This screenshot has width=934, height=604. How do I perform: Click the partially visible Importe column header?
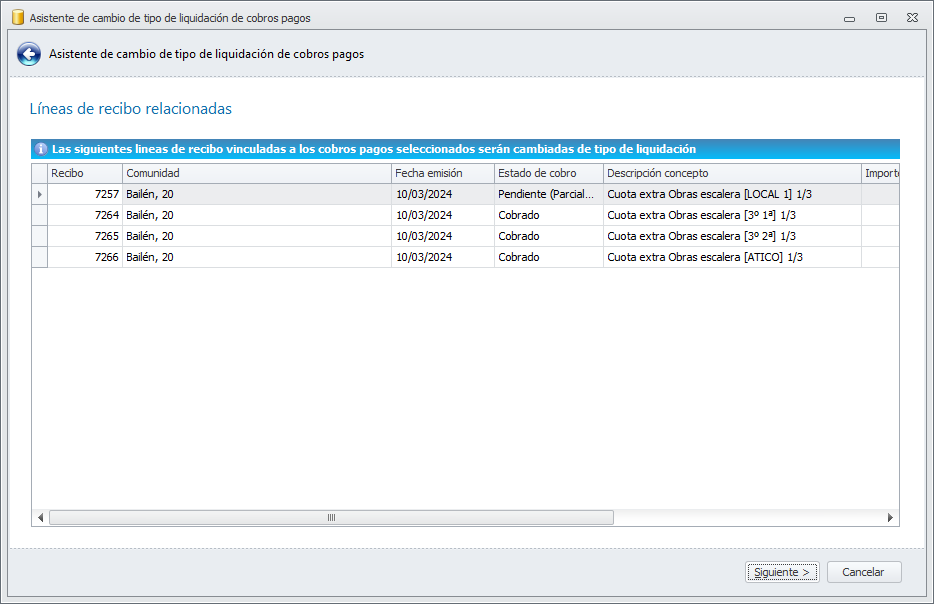pyautogui.click(x=880, y=173)
